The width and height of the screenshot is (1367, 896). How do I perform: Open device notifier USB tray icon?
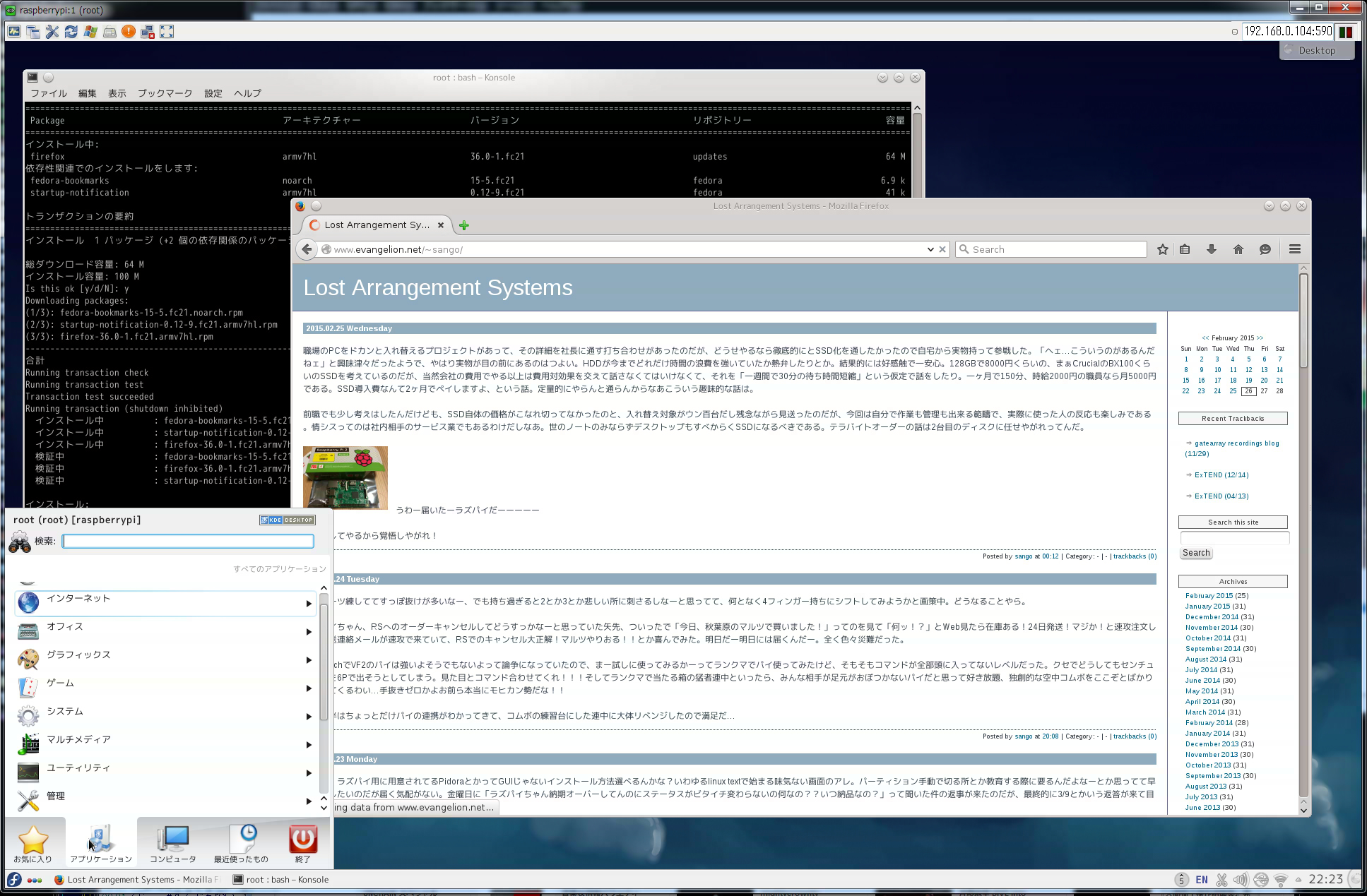[x=1261, y=880]
